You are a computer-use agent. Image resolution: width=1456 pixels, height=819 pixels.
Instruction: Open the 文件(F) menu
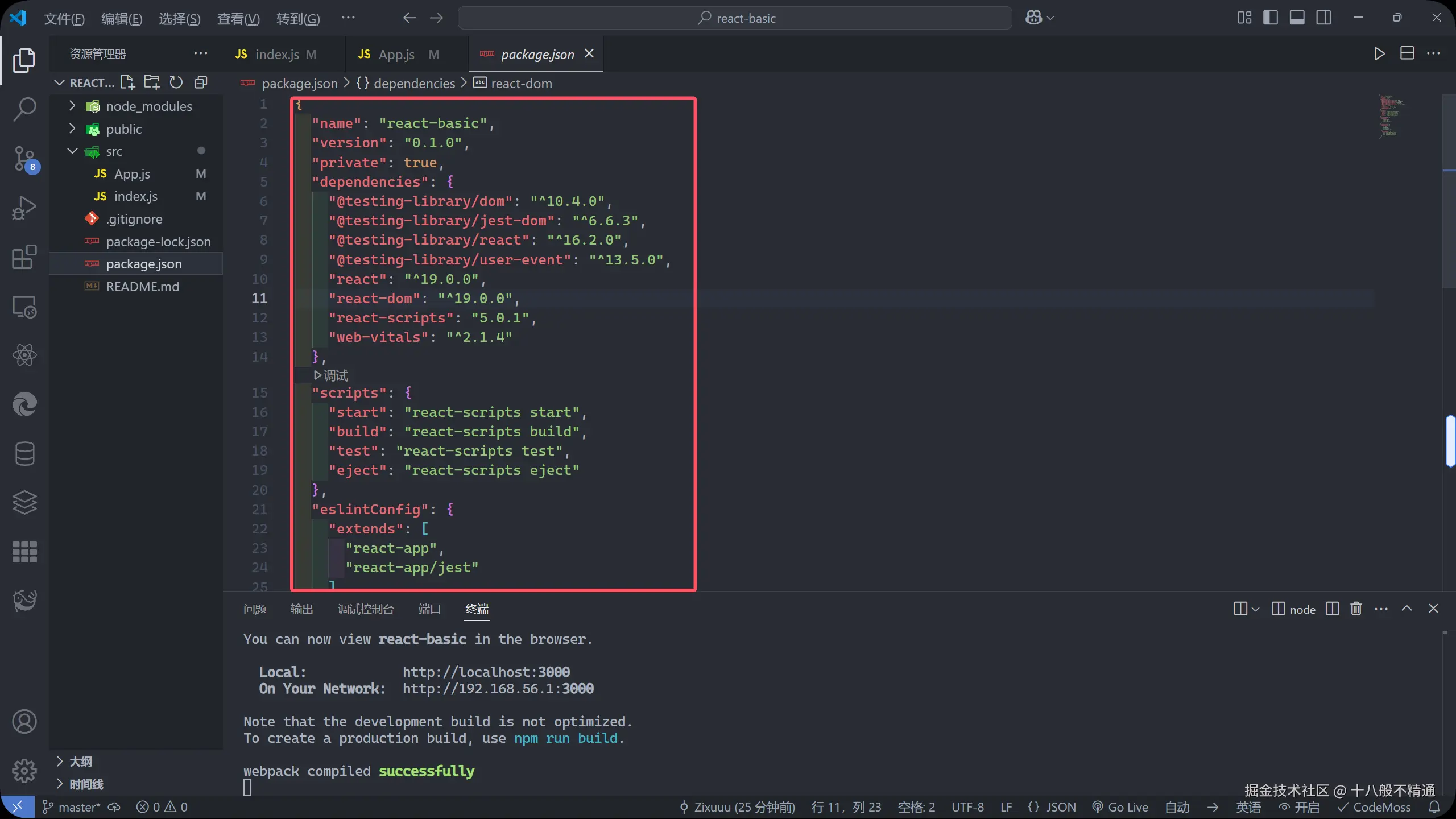pyautogui.click(x=64, y=19)
